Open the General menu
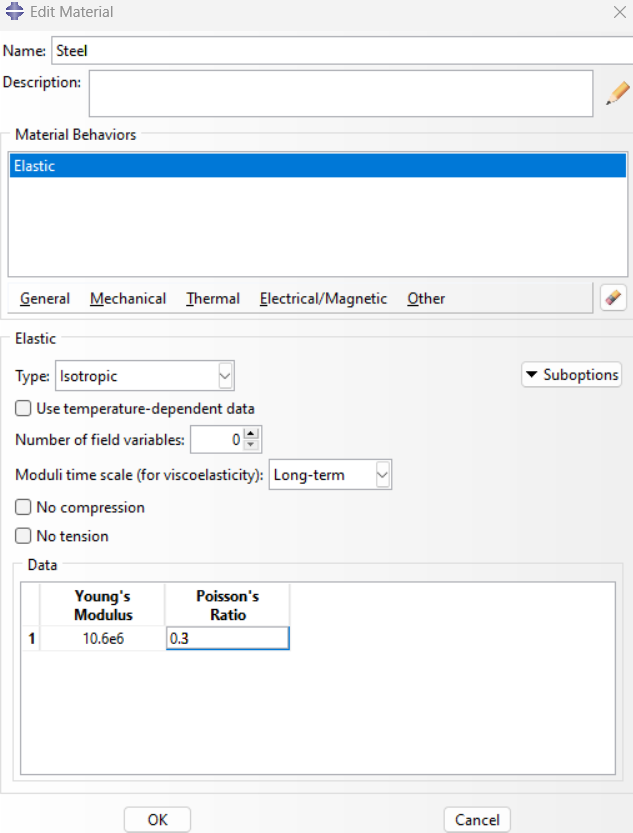 [x=45, y=299]
